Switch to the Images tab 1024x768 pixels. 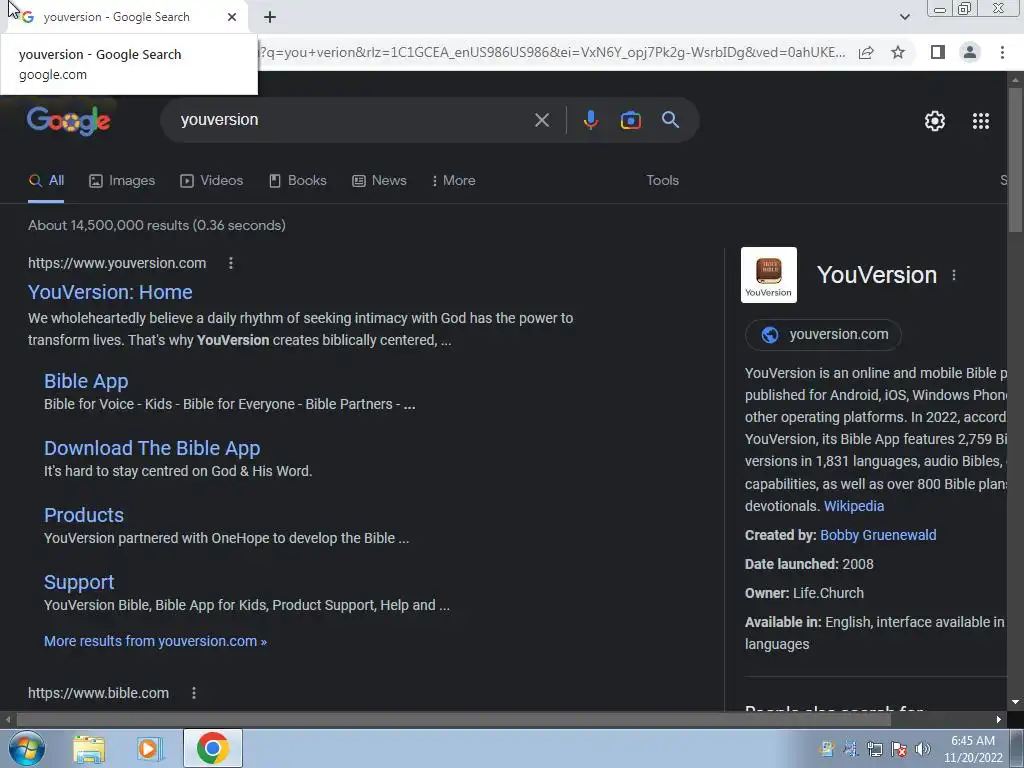point(122,181)
